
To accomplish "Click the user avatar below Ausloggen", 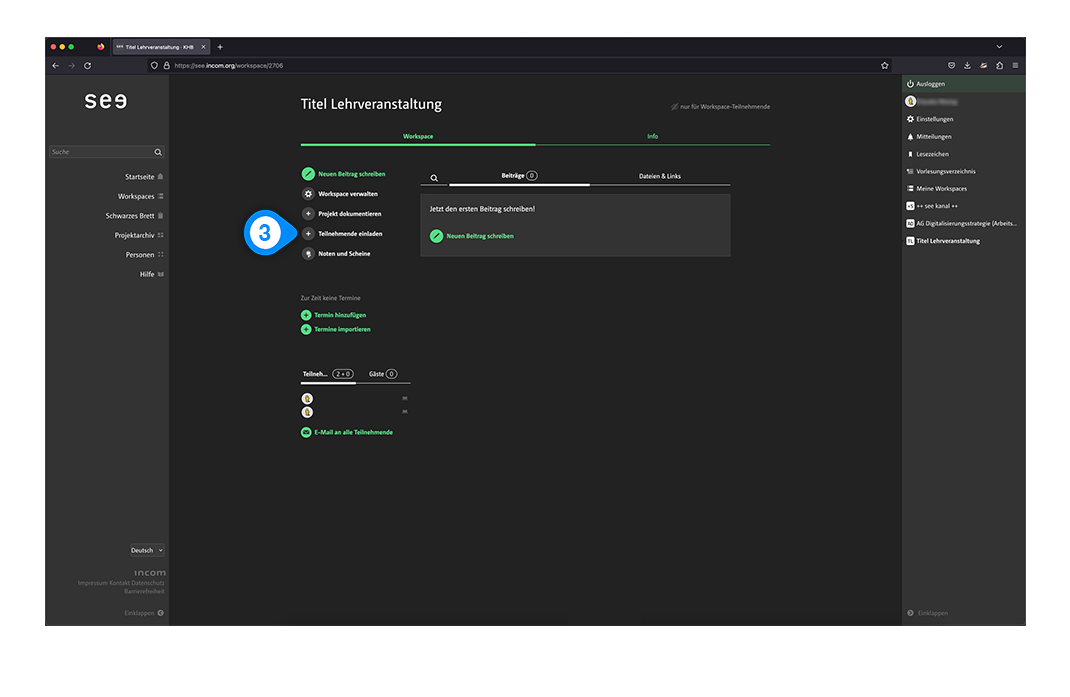I will tap(910, 102).
